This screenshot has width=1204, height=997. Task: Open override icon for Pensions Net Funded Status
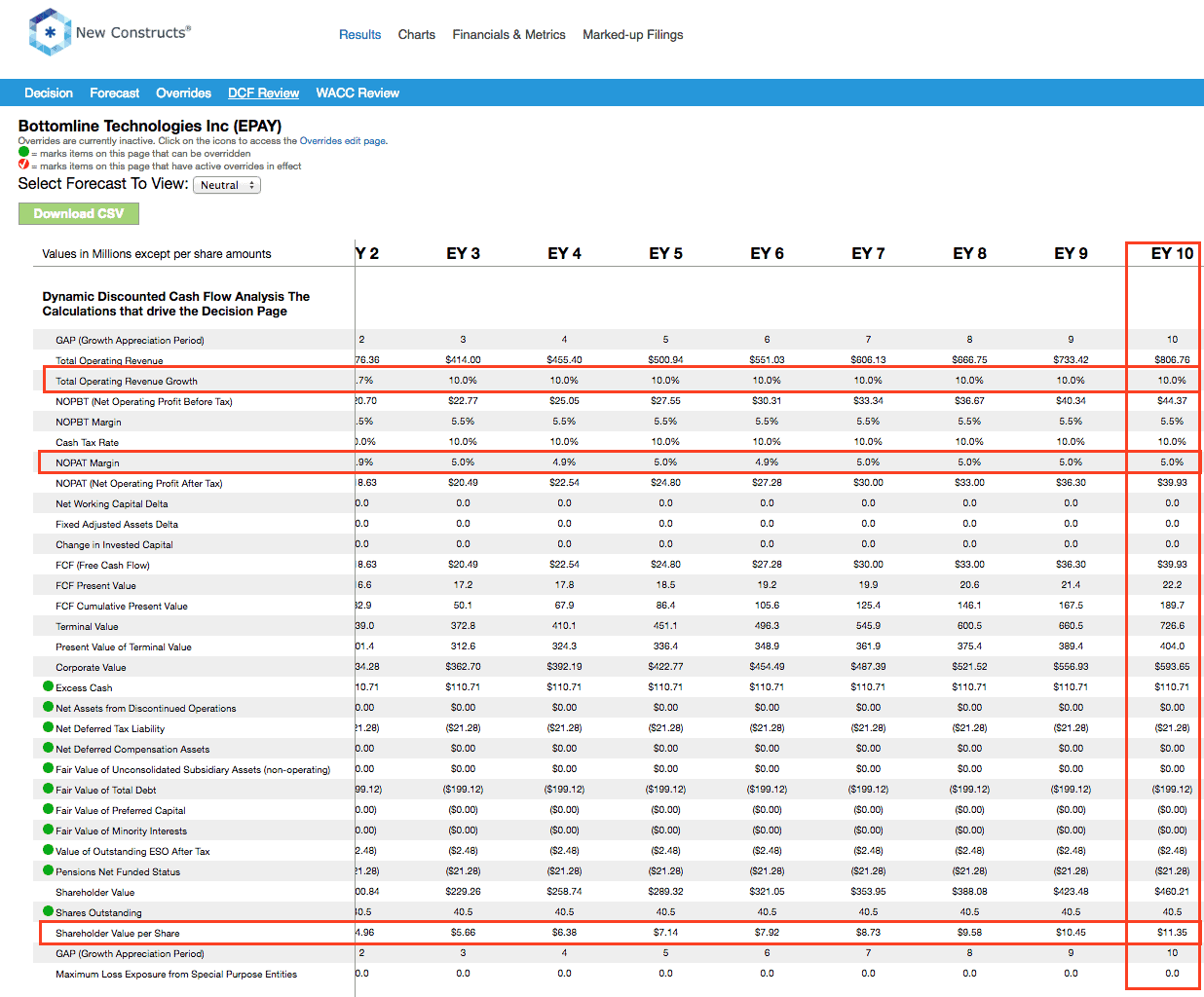[x=48, y=870]
